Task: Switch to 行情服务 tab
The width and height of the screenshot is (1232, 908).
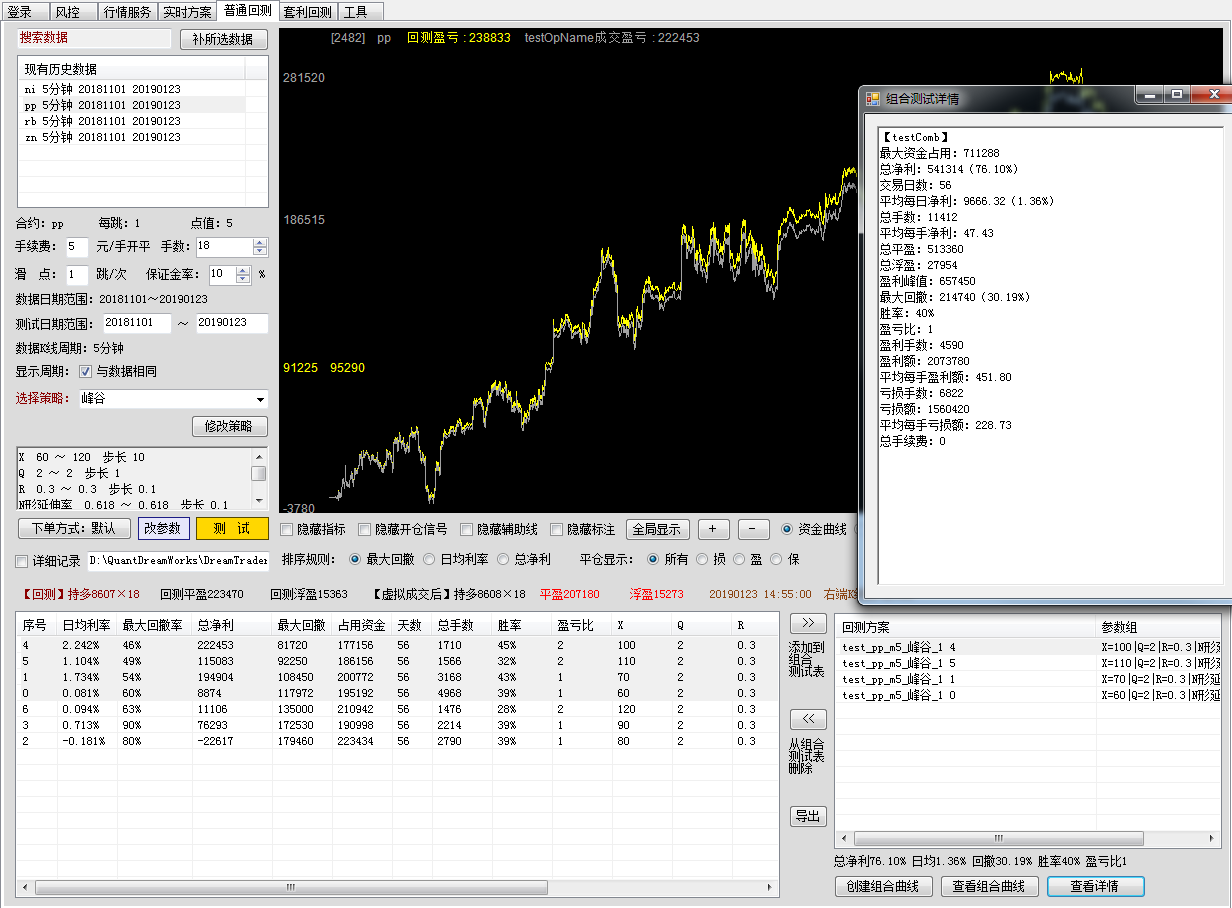Action: pos(128,12)
